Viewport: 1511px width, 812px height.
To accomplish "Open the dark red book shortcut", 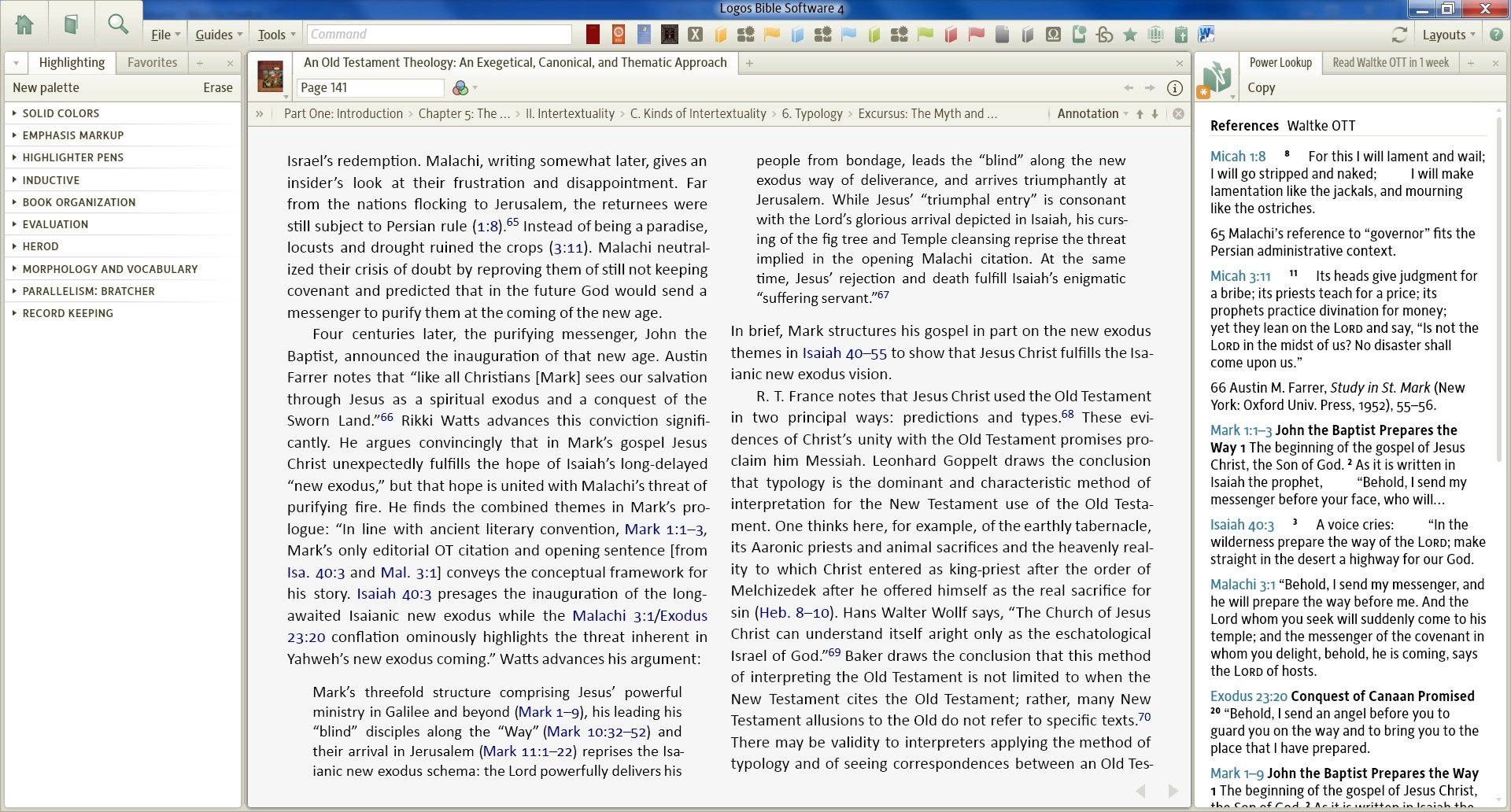I will coord(593,34).
